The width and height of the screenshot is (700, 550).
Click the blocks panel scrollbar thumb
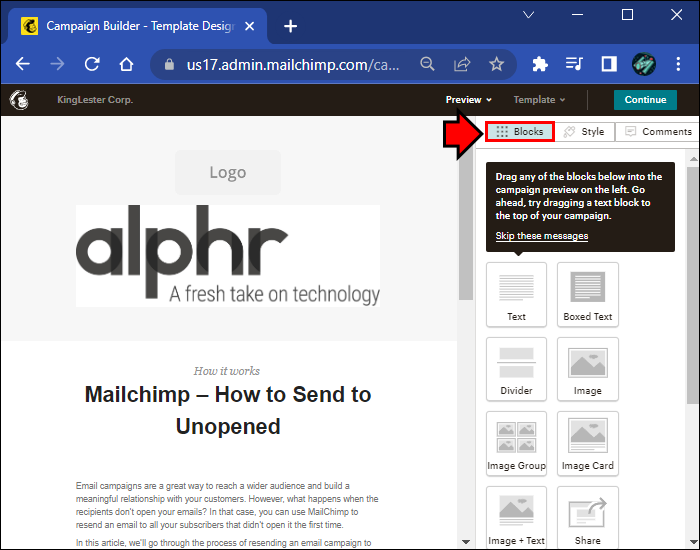coord(693,286)
